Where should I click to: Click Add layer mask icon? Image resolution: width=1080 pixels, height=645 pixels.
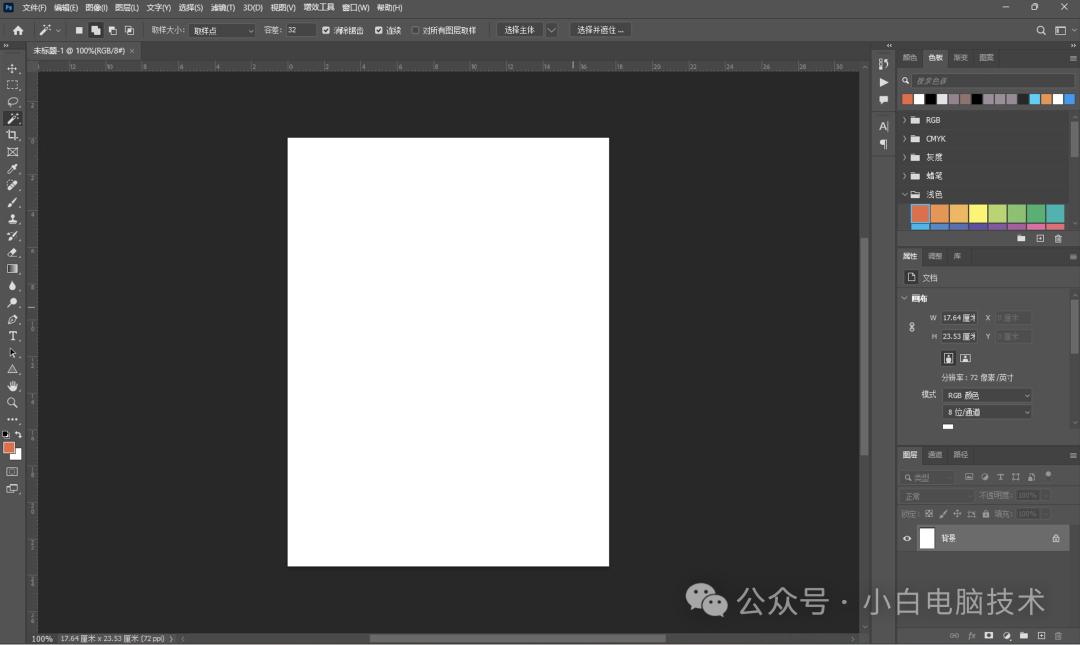[x=988, y=635]
